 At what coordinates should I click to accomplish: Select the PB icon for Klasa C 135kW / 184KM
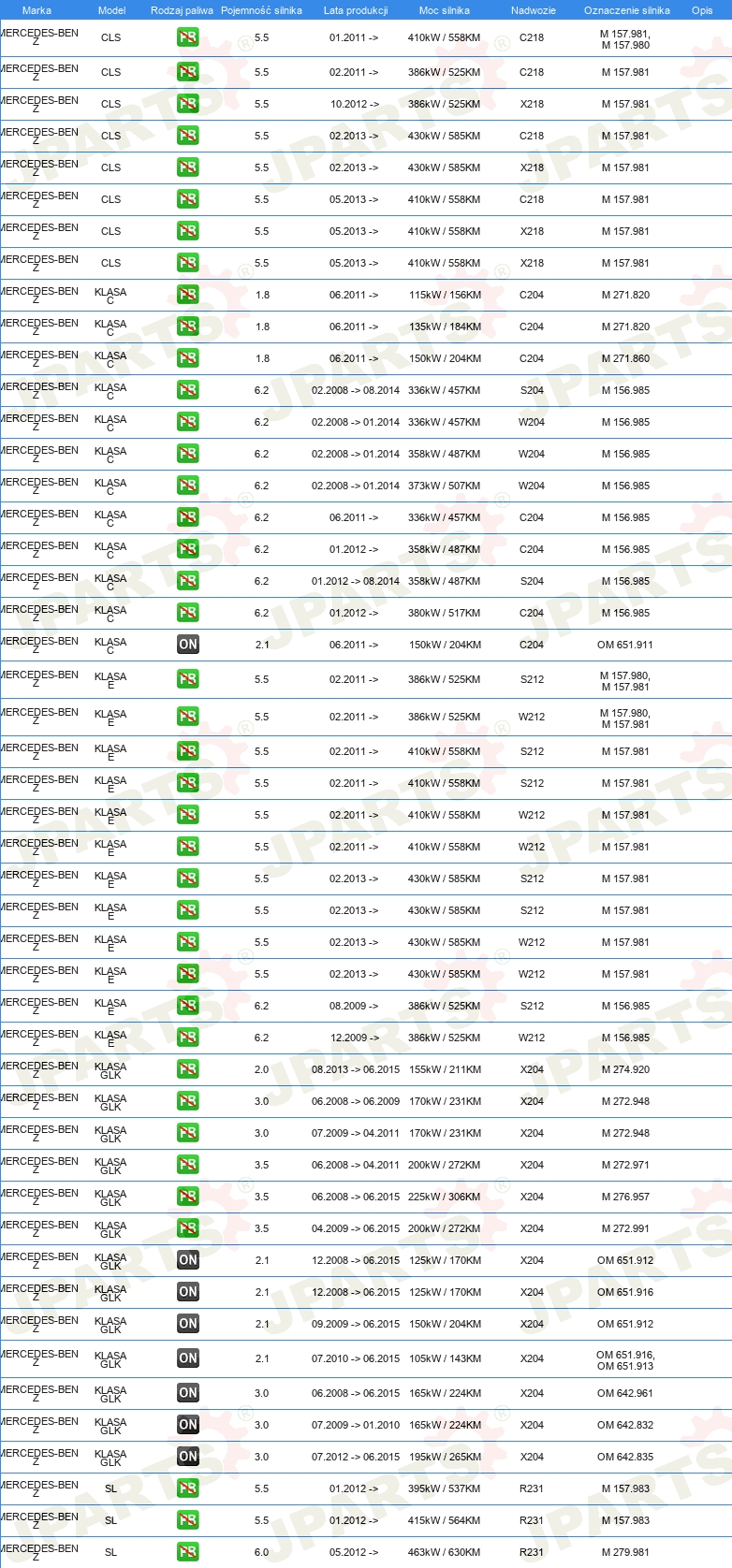(x=188, y=327)
